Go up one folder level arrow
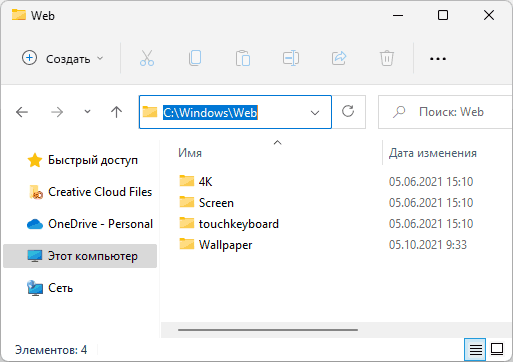Image resolution: width=513 pixels, height=362 pixels. pos(116,112)
